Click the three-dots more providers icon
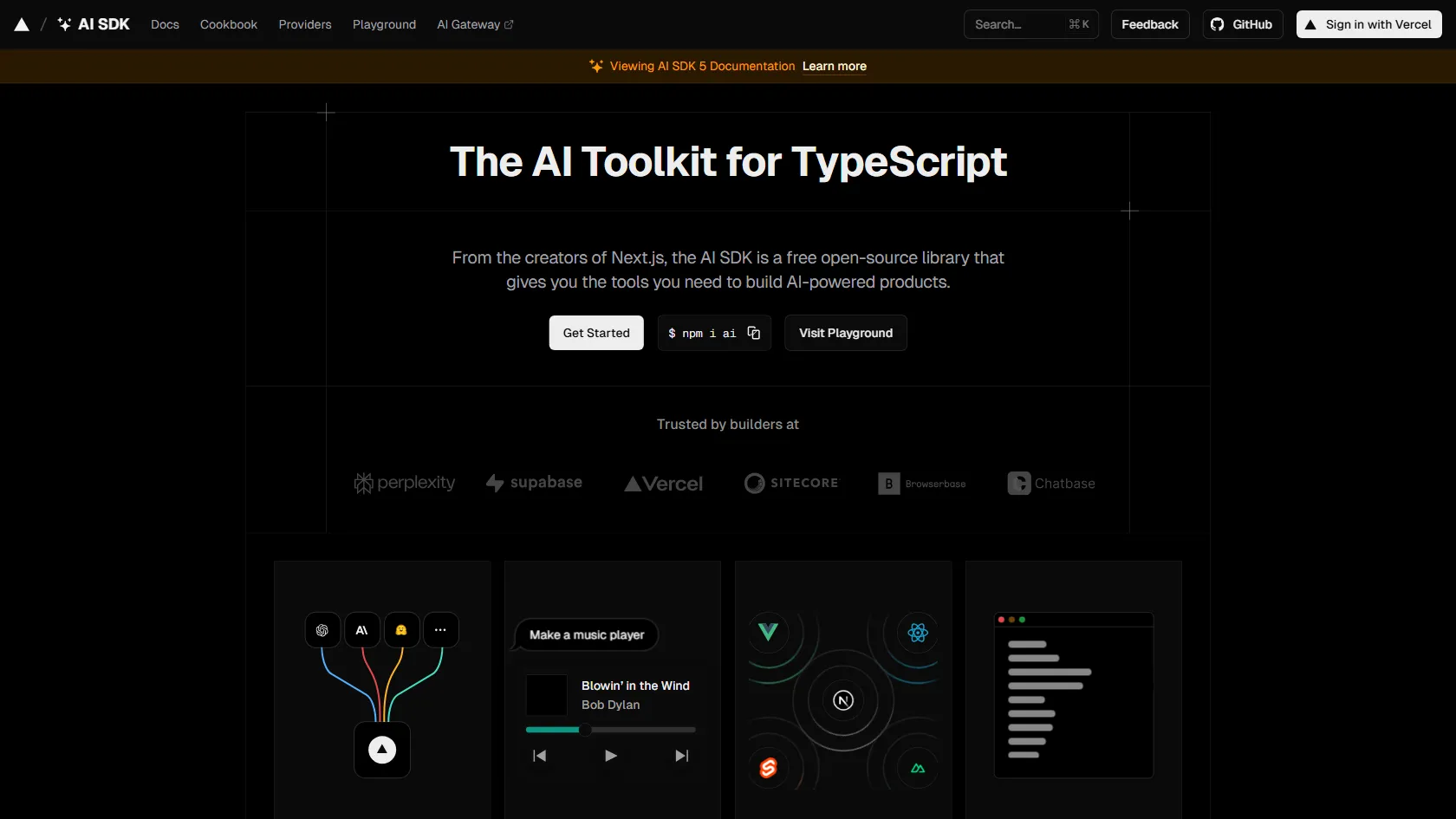Screen dimensions: 1456x819 pyautogui.click(x=441, y=630)
